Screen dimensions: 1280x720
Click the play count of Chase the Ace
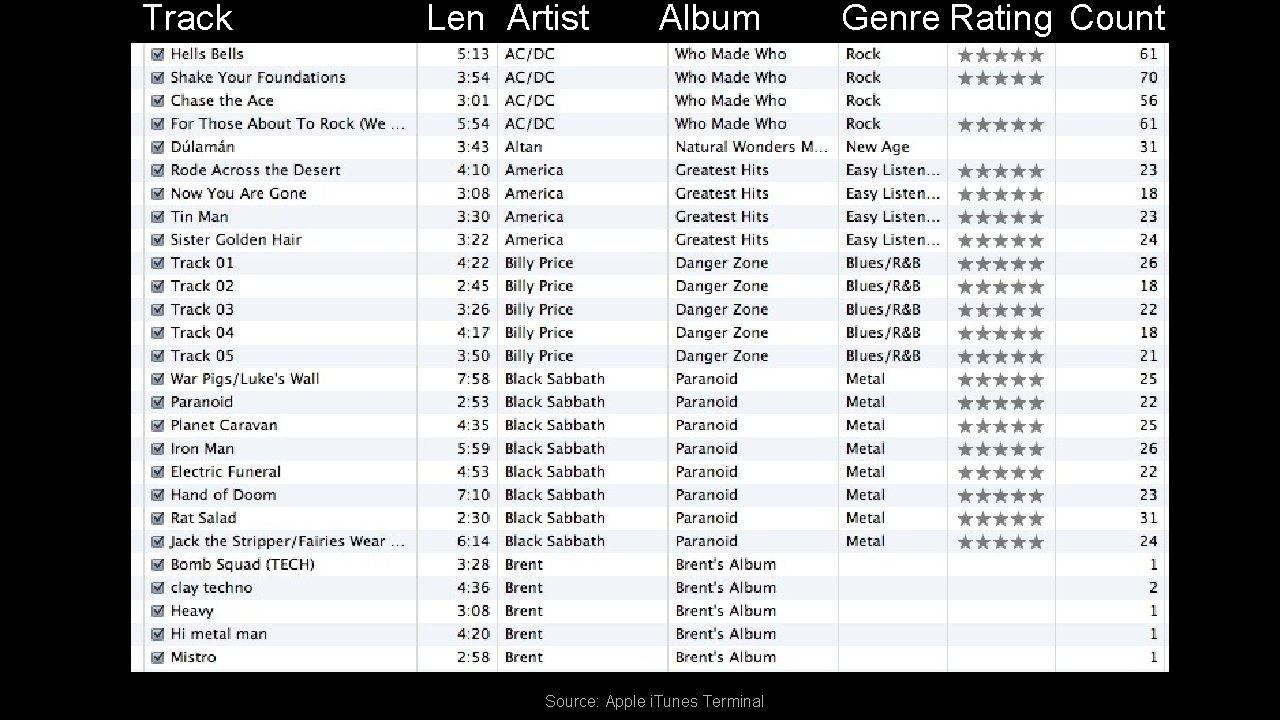coord(1148,101)
